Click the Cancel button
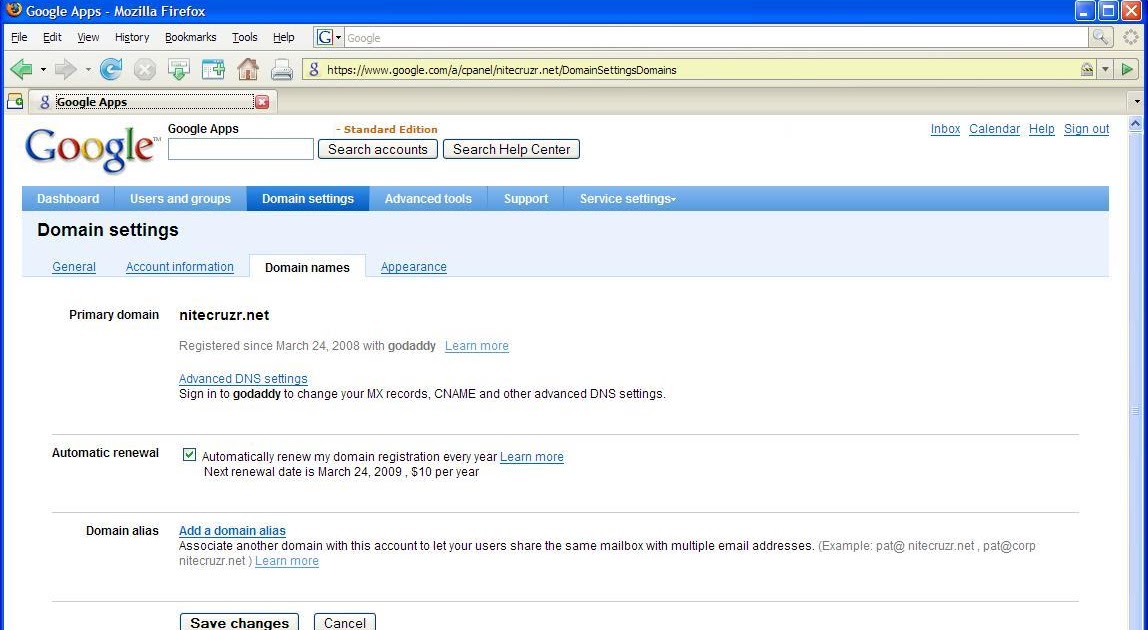 pos(345,622)
